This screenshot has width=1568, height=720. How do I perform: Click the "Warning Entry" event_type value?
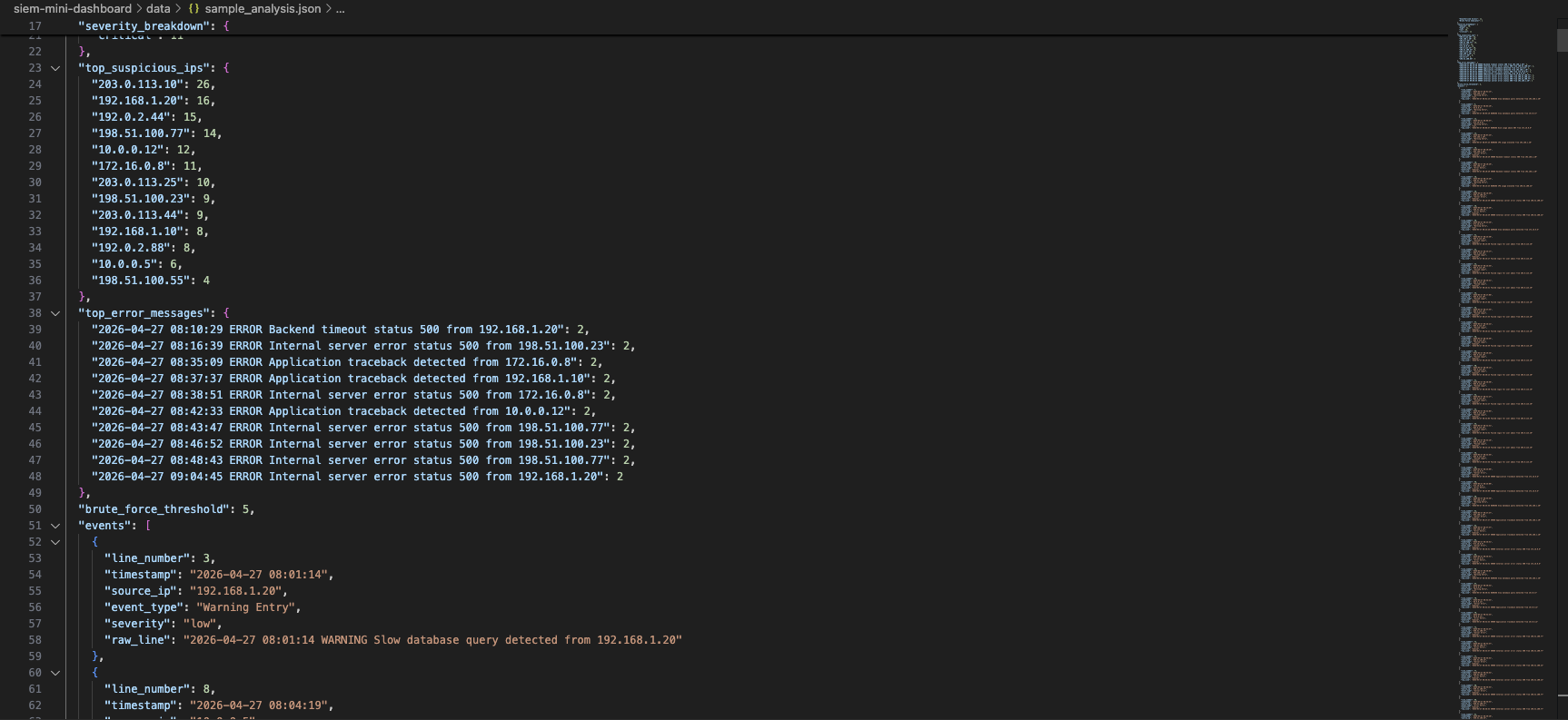pos(245,607)
